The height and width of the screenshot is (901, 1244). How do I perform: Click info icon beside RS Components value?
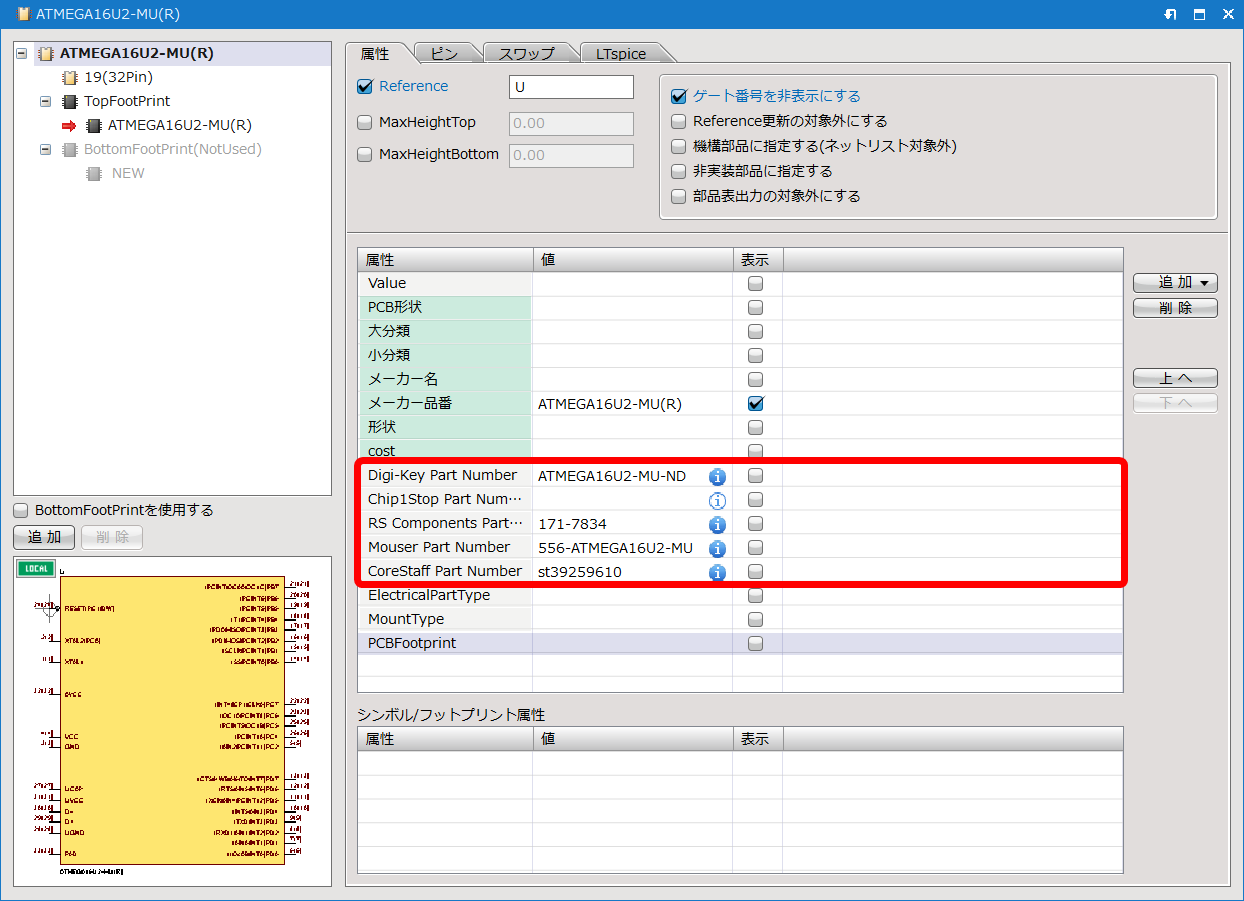point(717,524)
